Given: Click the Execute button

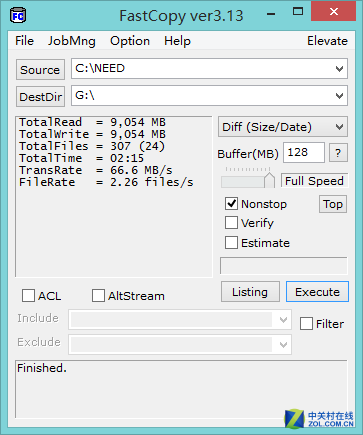Looking at the screenshot, I should coord(317,292).
